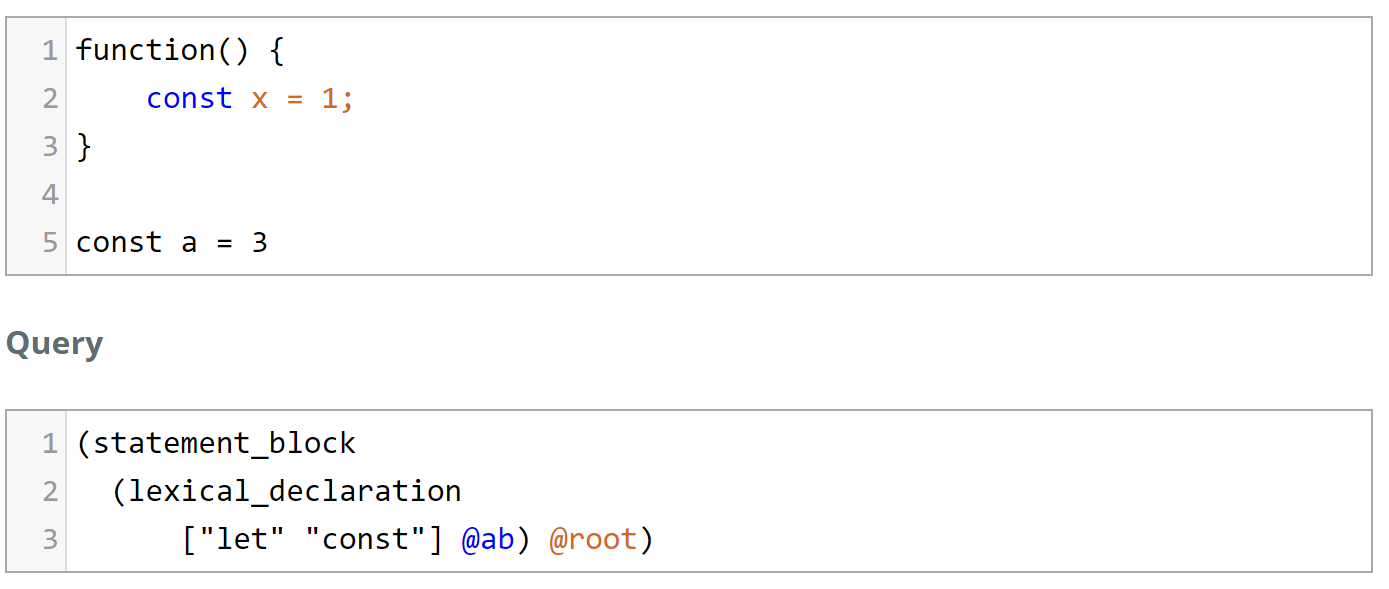The image size is (1389, 589).
Task: Click line number 5 in the code gutter
Action: click(50, 243)
